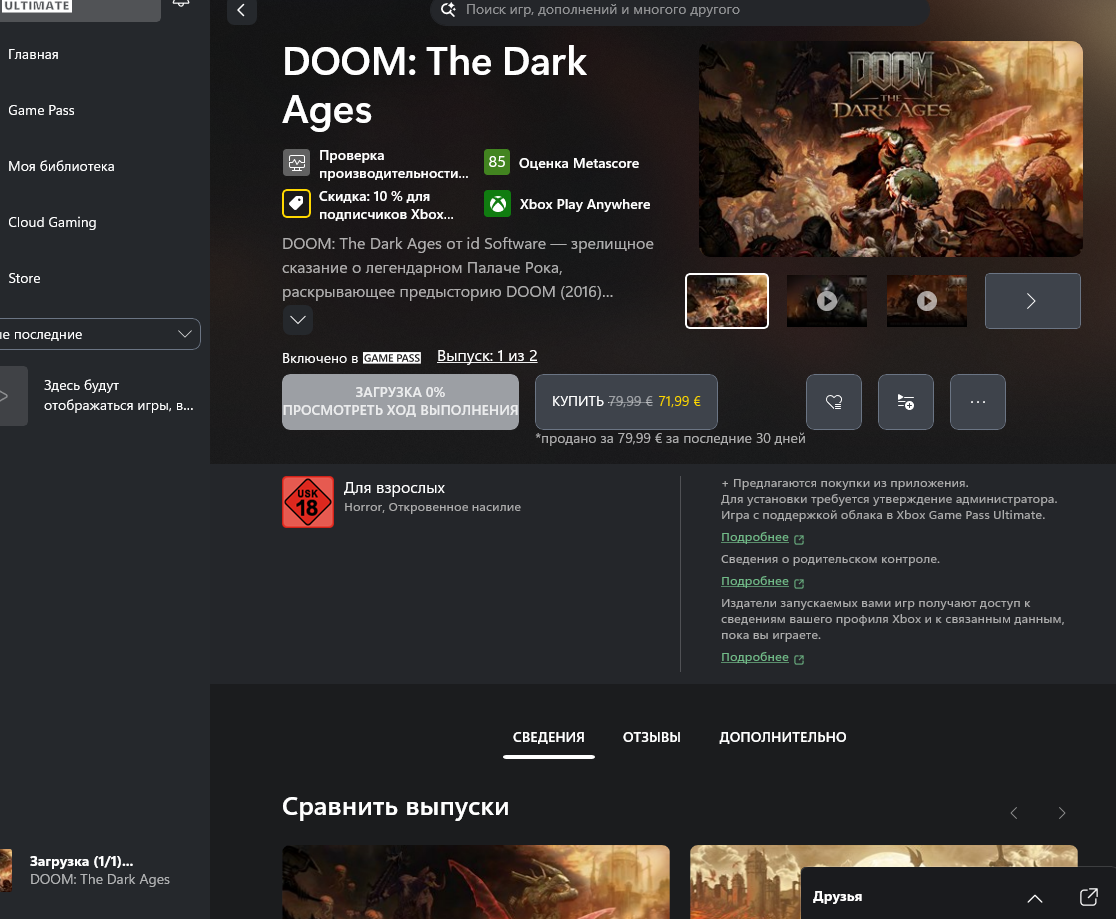The image size is (1116, 919).
Task: Go to previous editions arrow
Action: click(x=1014, y=813)
